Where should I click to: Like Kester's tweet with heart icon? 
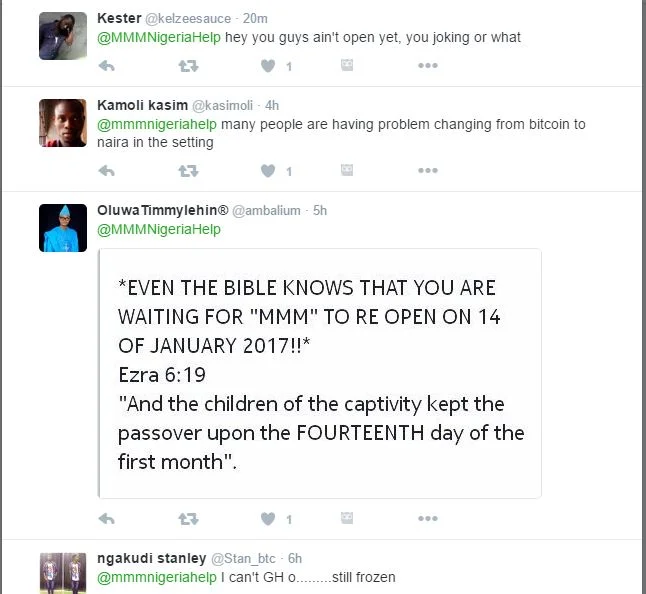pos(268,66)
